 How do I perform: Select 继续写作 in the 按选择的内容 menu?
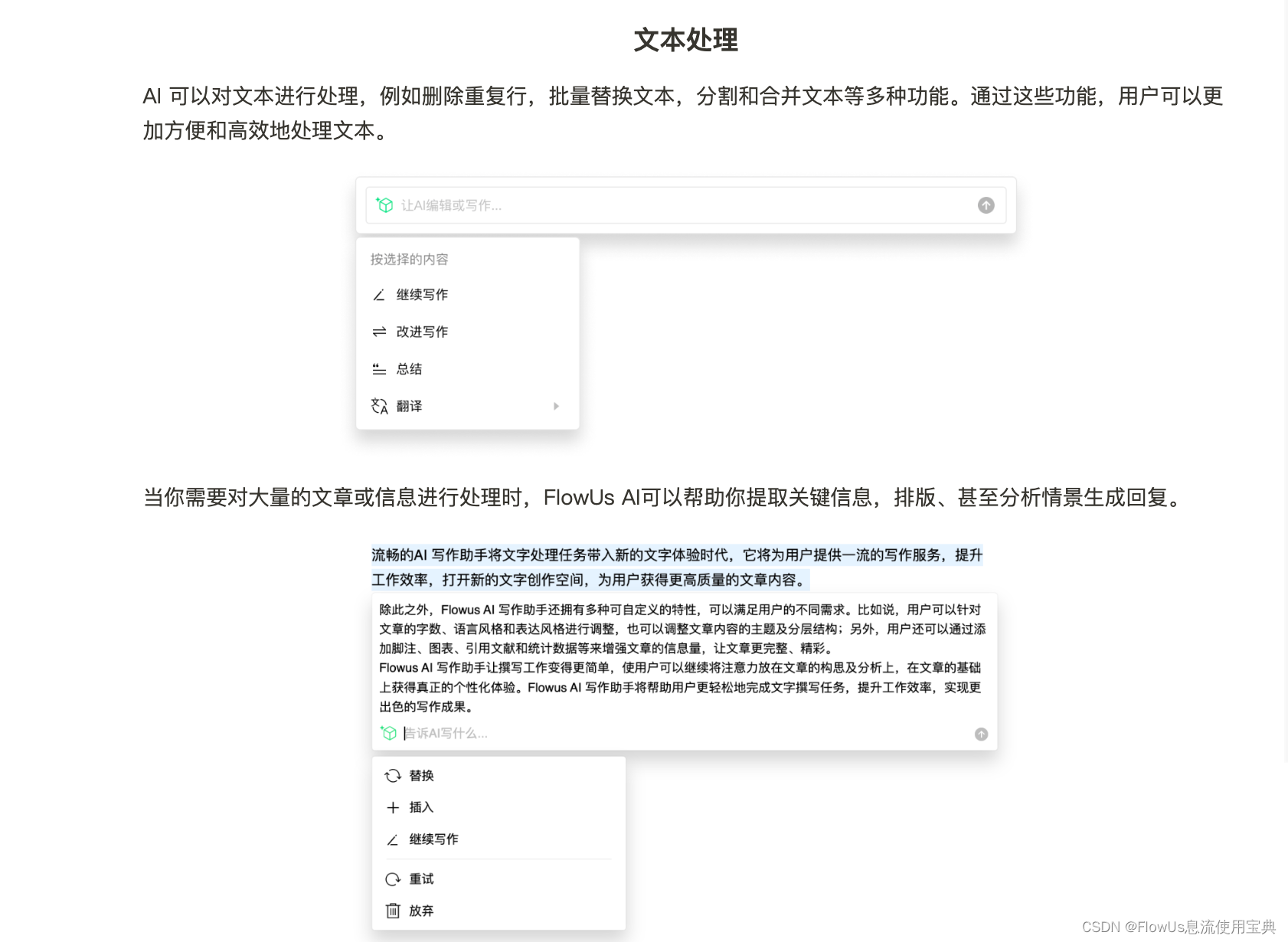[422, 295]
